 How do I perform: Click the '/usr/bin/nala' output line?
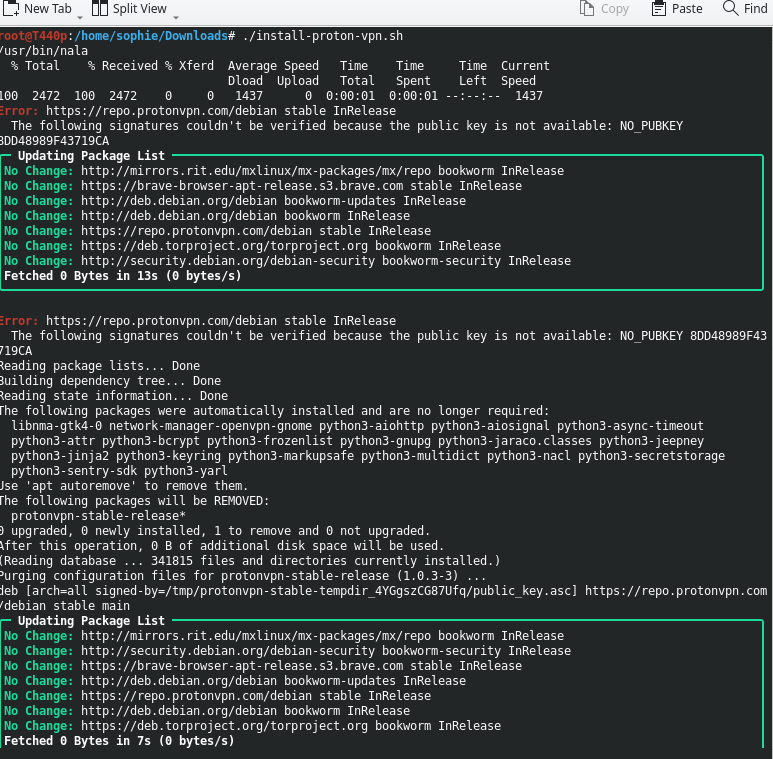(x=44, y=51)
